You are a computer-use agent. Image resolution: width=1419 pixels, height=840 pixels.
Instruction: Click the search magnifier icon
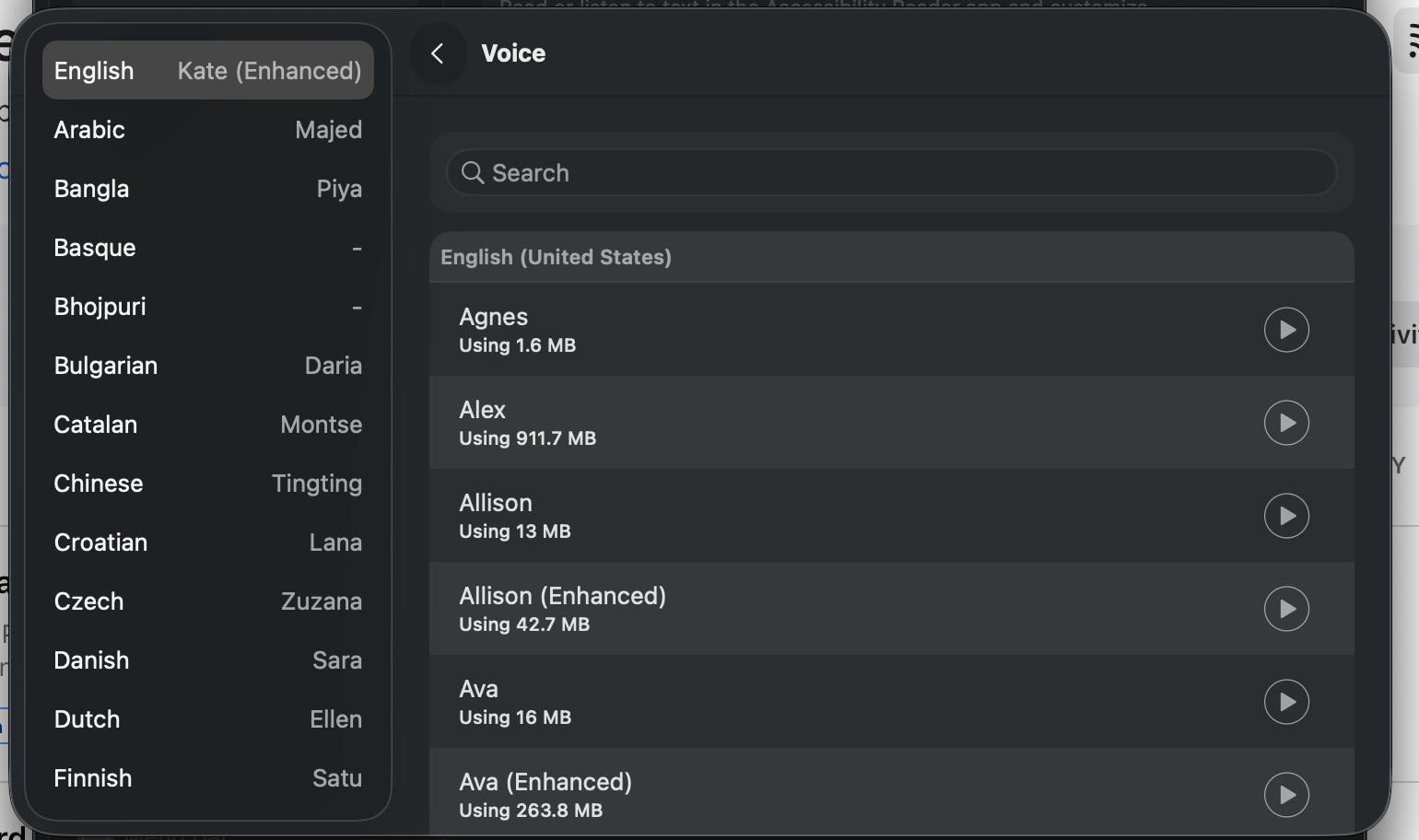click(473, 173)
